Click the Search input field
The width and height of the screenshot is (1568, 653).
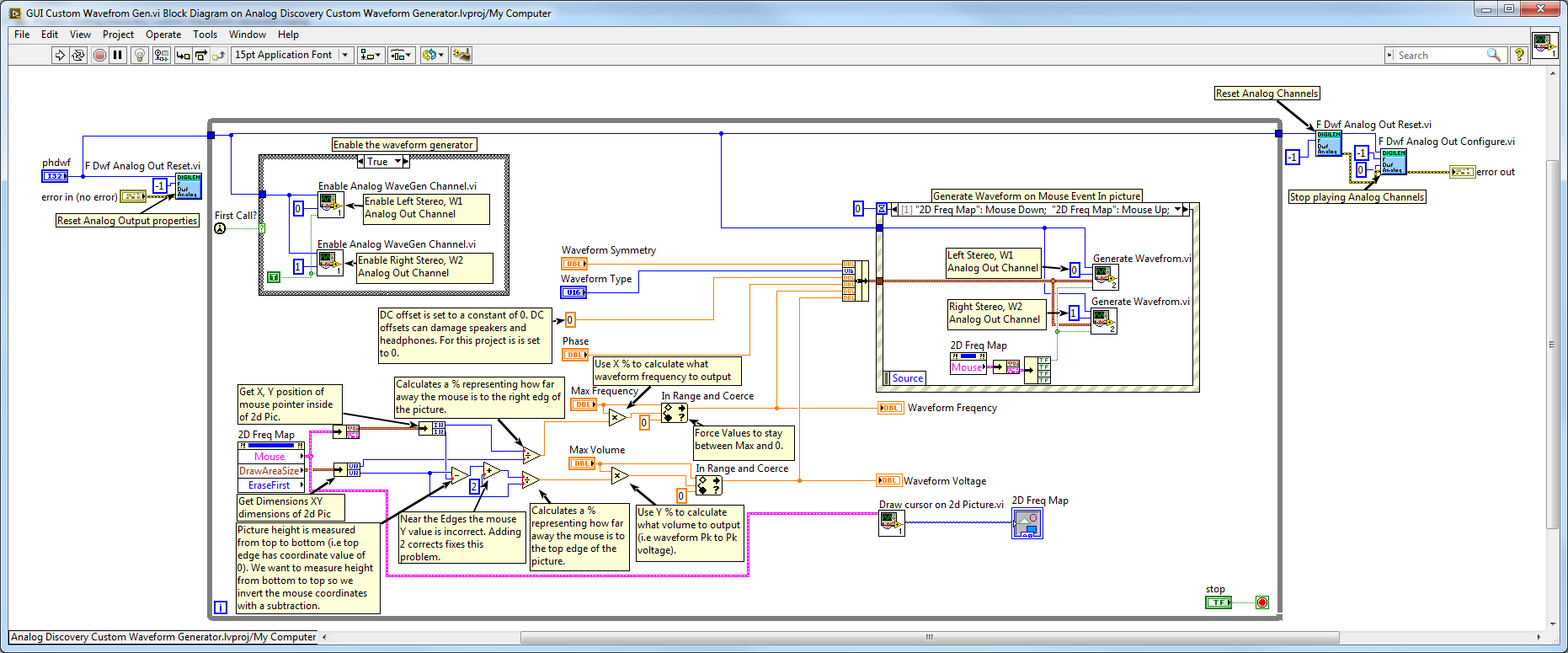(1442, 56)
